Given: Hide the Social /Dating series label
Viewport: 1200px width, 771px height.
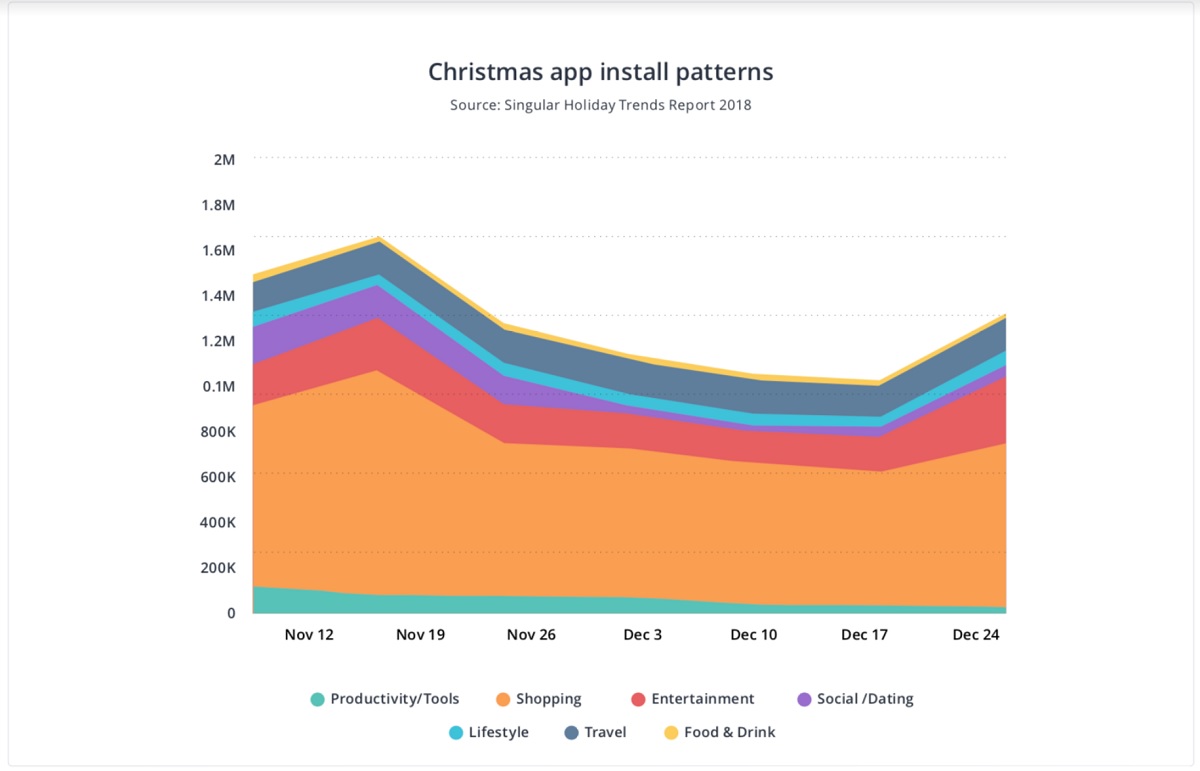Looking at the screenshot, I should (x=865, y=700).
